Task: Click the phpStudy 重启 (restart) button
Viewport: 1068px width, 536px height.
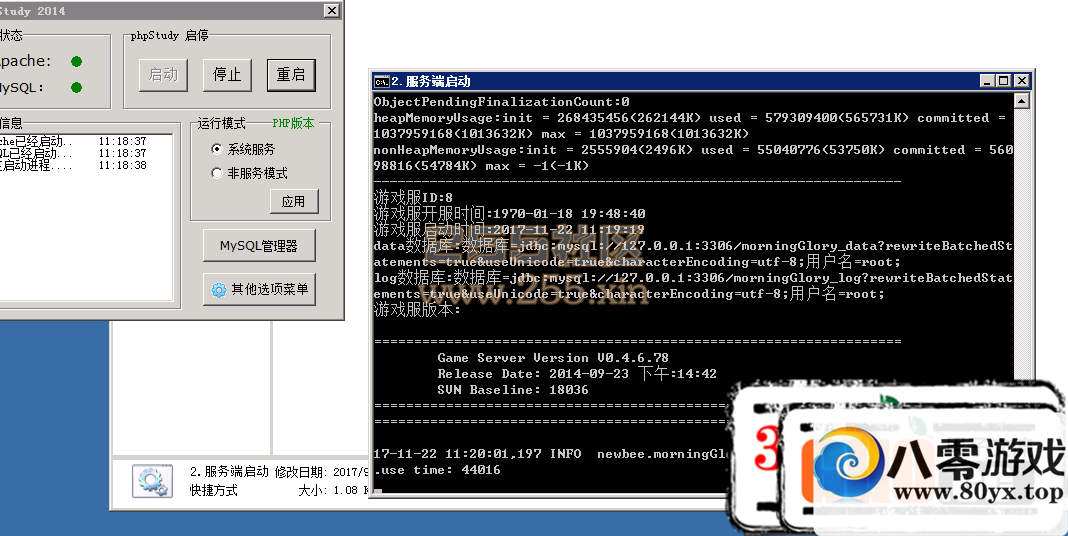Action: (291, 74)
